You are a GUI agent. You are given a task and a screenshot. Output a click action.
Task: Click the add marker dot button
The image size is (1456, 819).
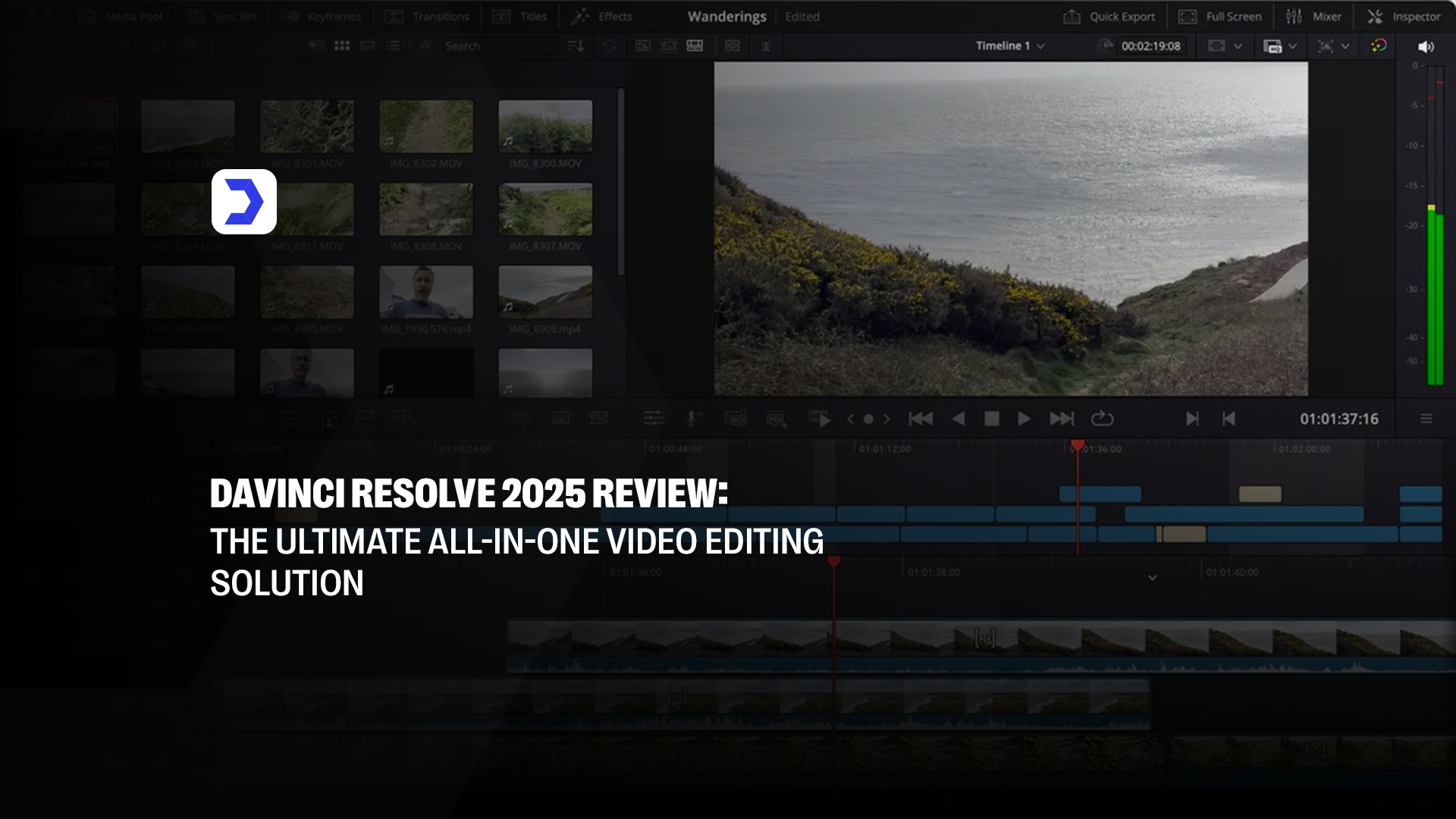(868, 419)
